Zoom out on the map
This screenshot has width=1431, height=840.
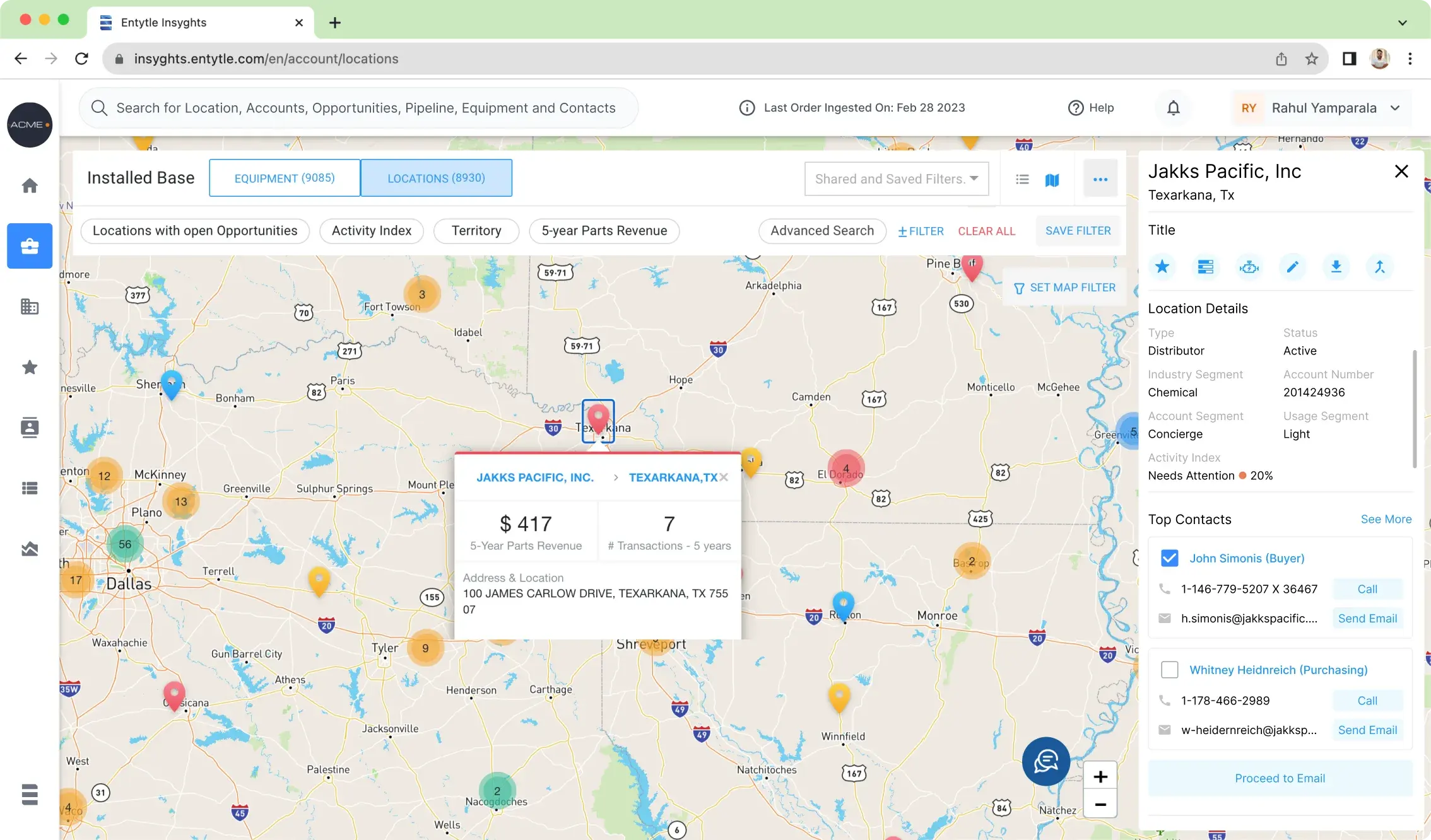[1100, 805]
